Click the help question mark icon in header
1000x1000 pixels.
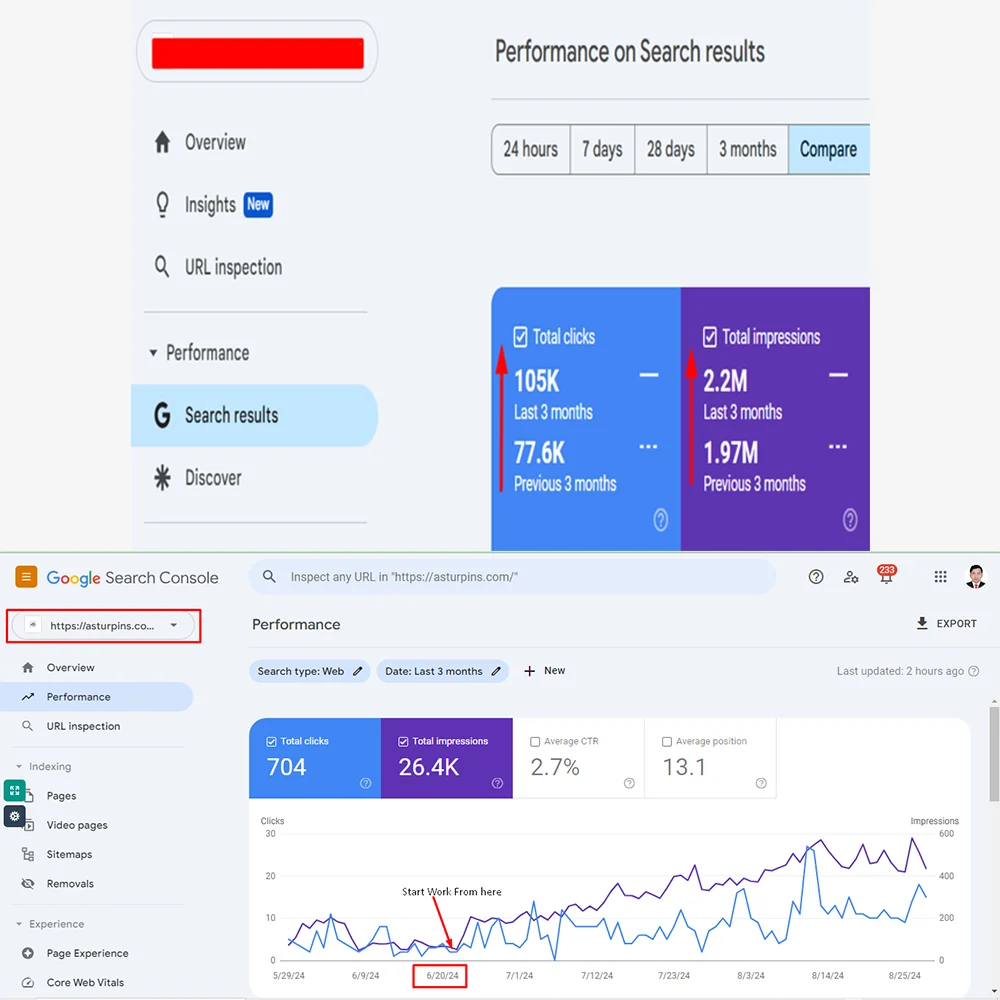pyautogui.click(x=816, y=577)
